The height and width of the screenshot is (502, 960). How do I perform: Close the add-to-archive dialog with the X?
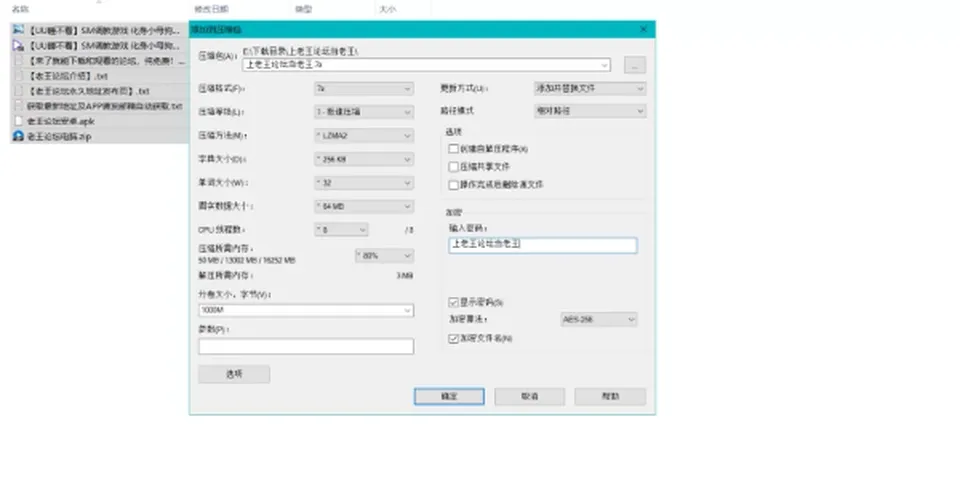643,29
